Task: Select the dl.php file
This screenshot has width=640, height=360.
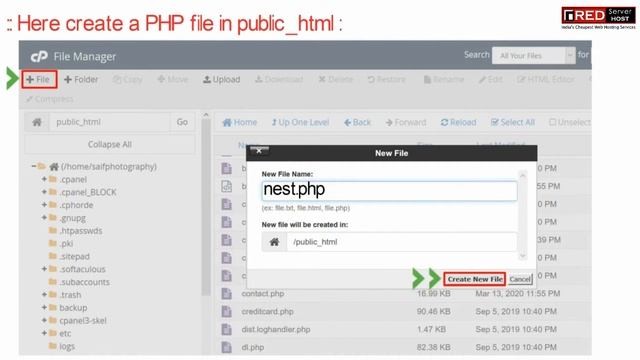Action: pos(253,347)
